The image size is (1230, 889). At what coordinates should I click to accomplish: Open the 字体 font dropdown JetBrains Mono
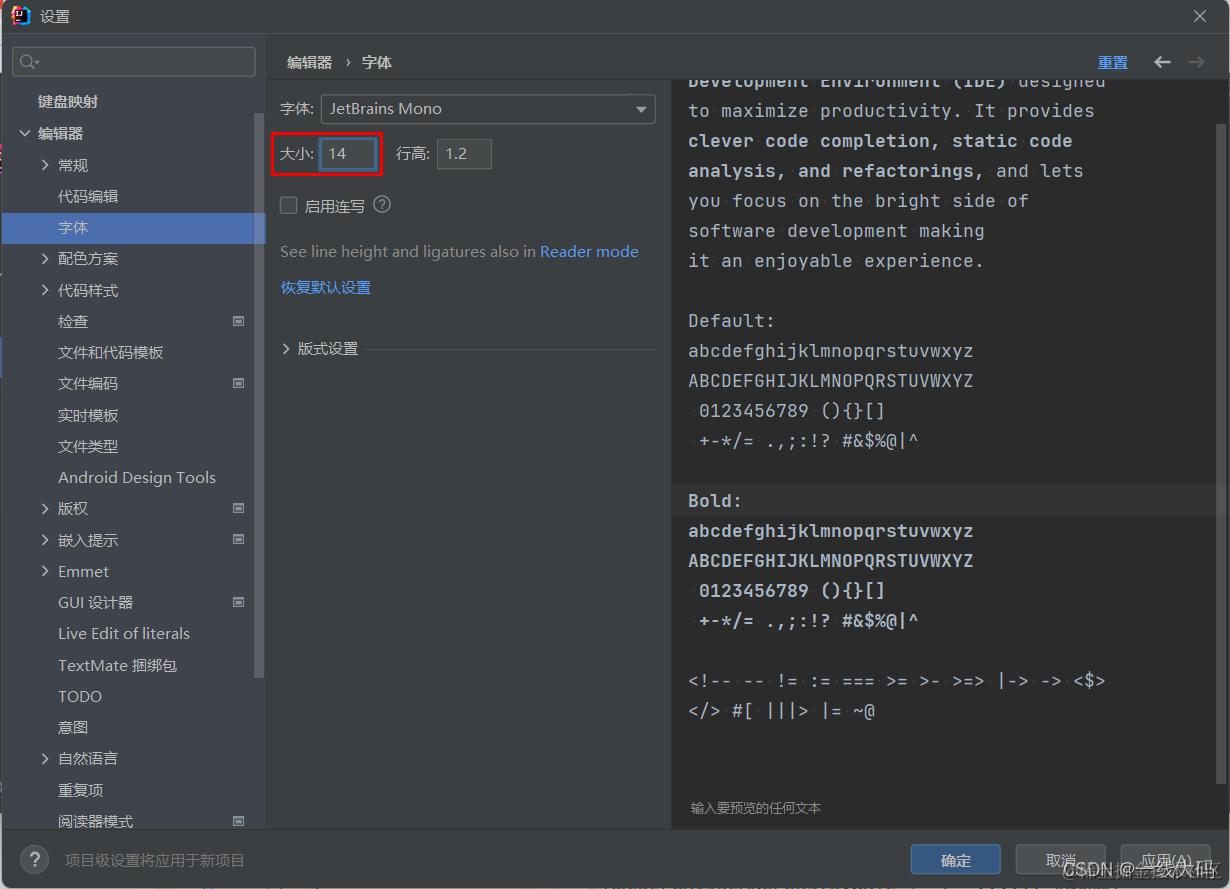(488, 109)
